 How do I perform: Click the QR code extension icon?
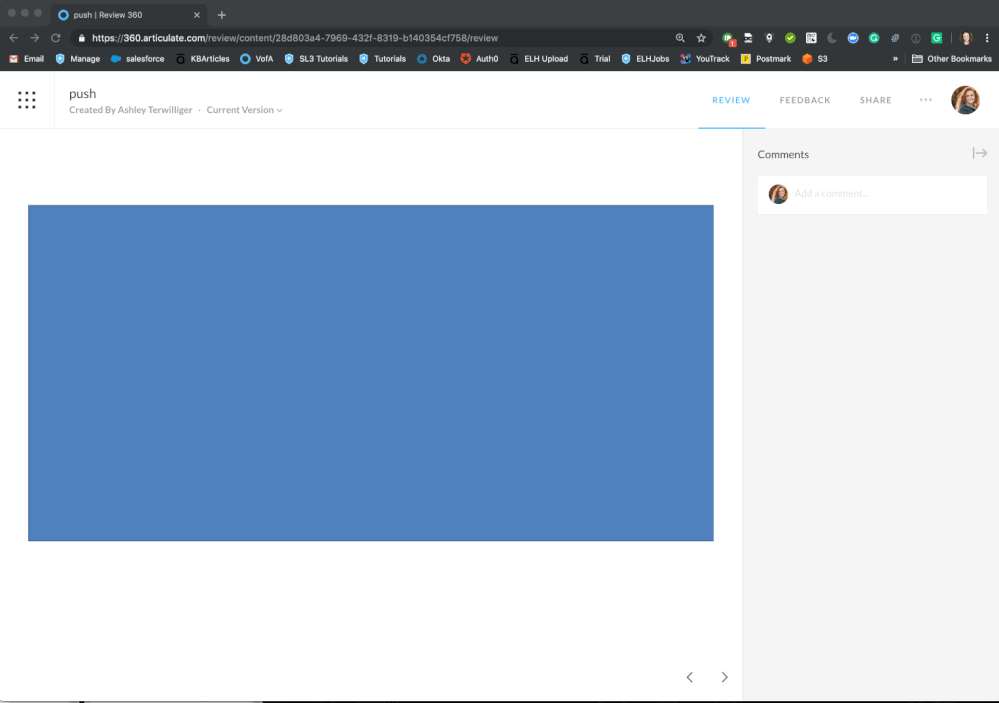811,38
